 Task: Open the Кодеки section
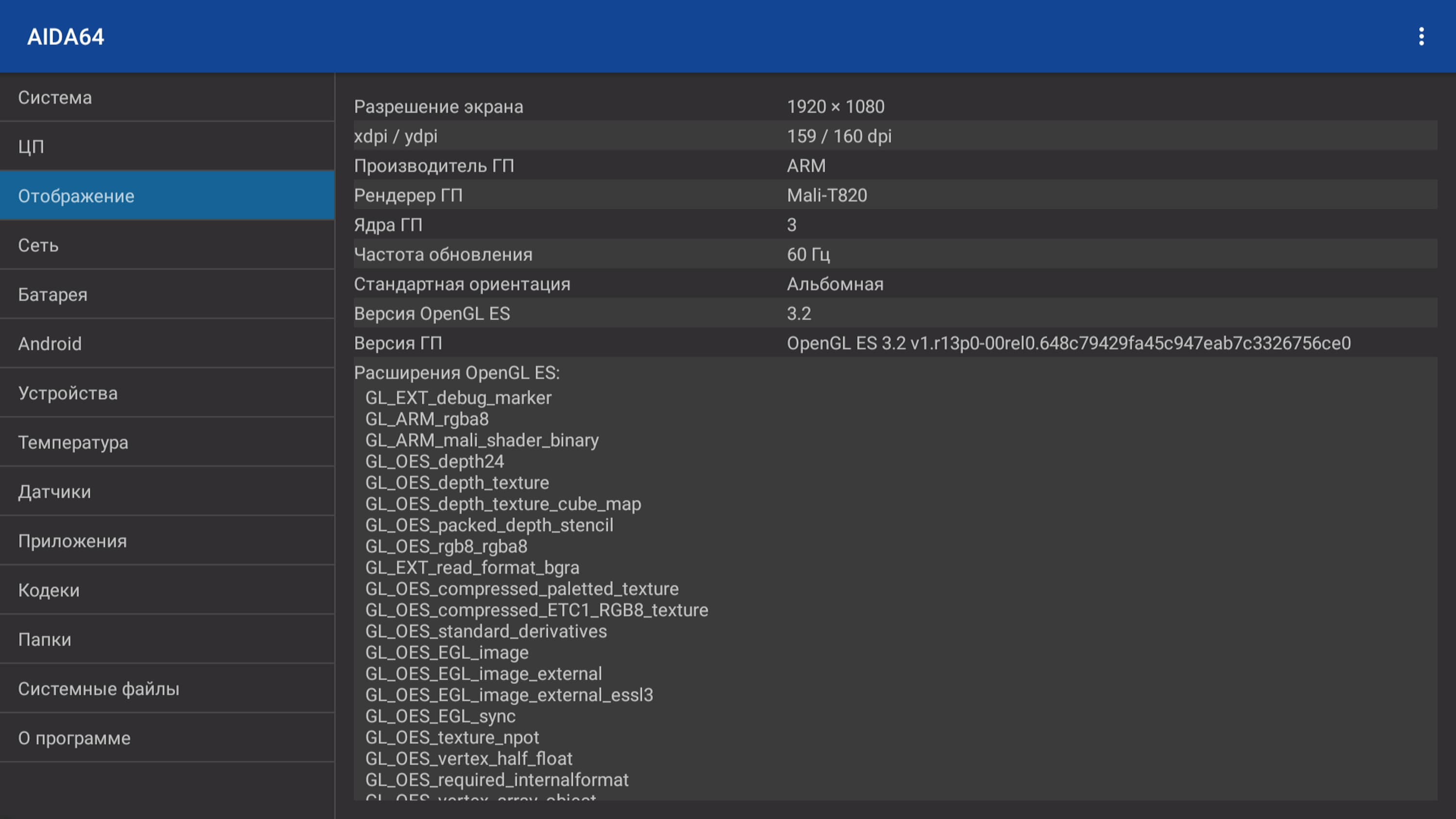pyautogui.click(x=167, y=590)
